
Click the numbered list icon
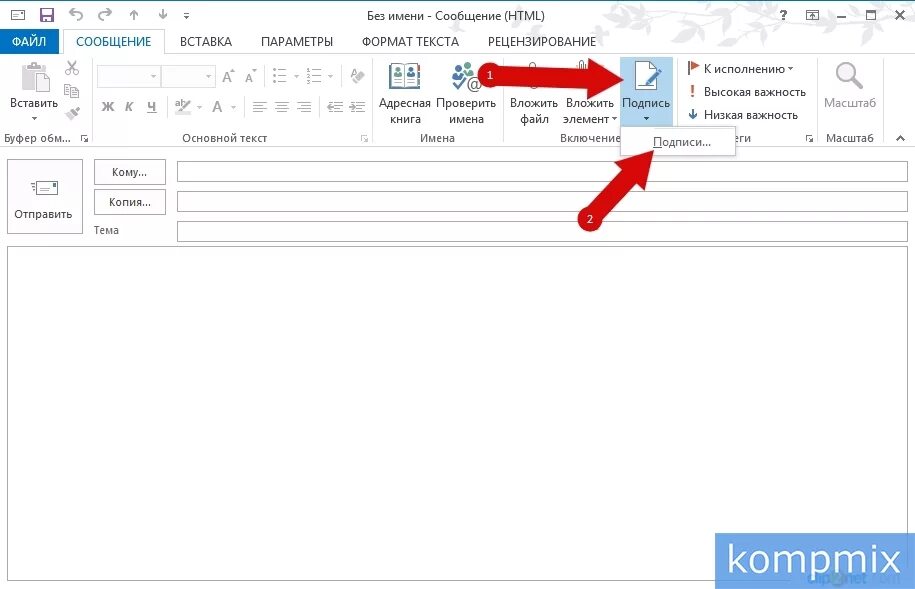pos(314,76)
